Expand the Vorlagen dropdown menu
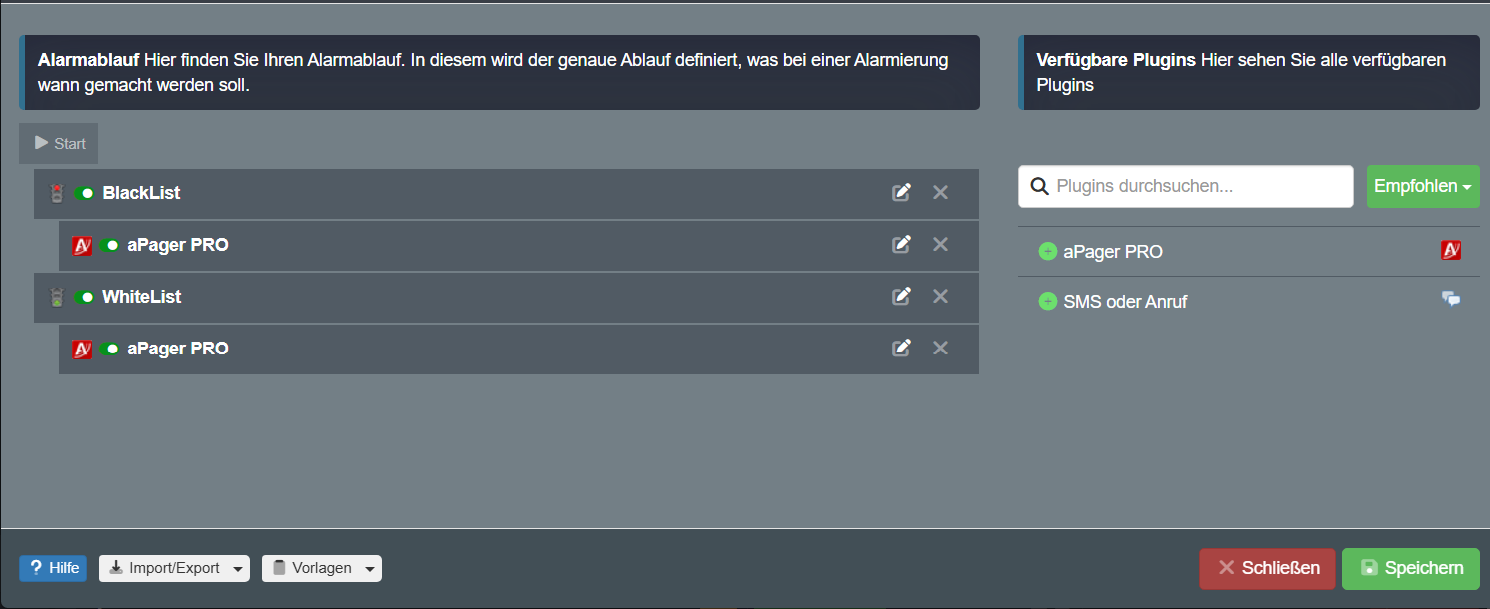The height and width of the screenshot is (609, 1490). [x=321, y=568]
